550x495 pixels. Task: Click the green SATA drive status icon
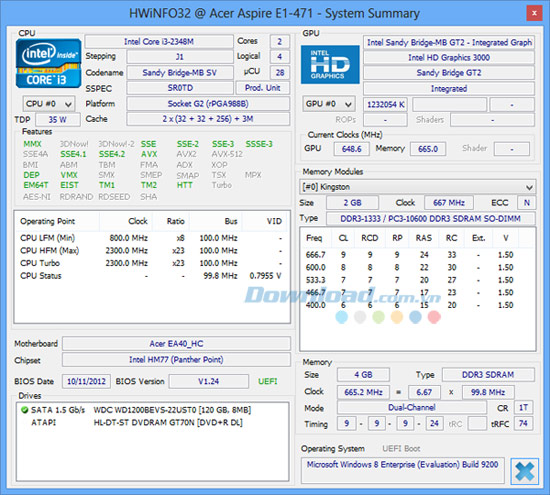click(25, 410)
